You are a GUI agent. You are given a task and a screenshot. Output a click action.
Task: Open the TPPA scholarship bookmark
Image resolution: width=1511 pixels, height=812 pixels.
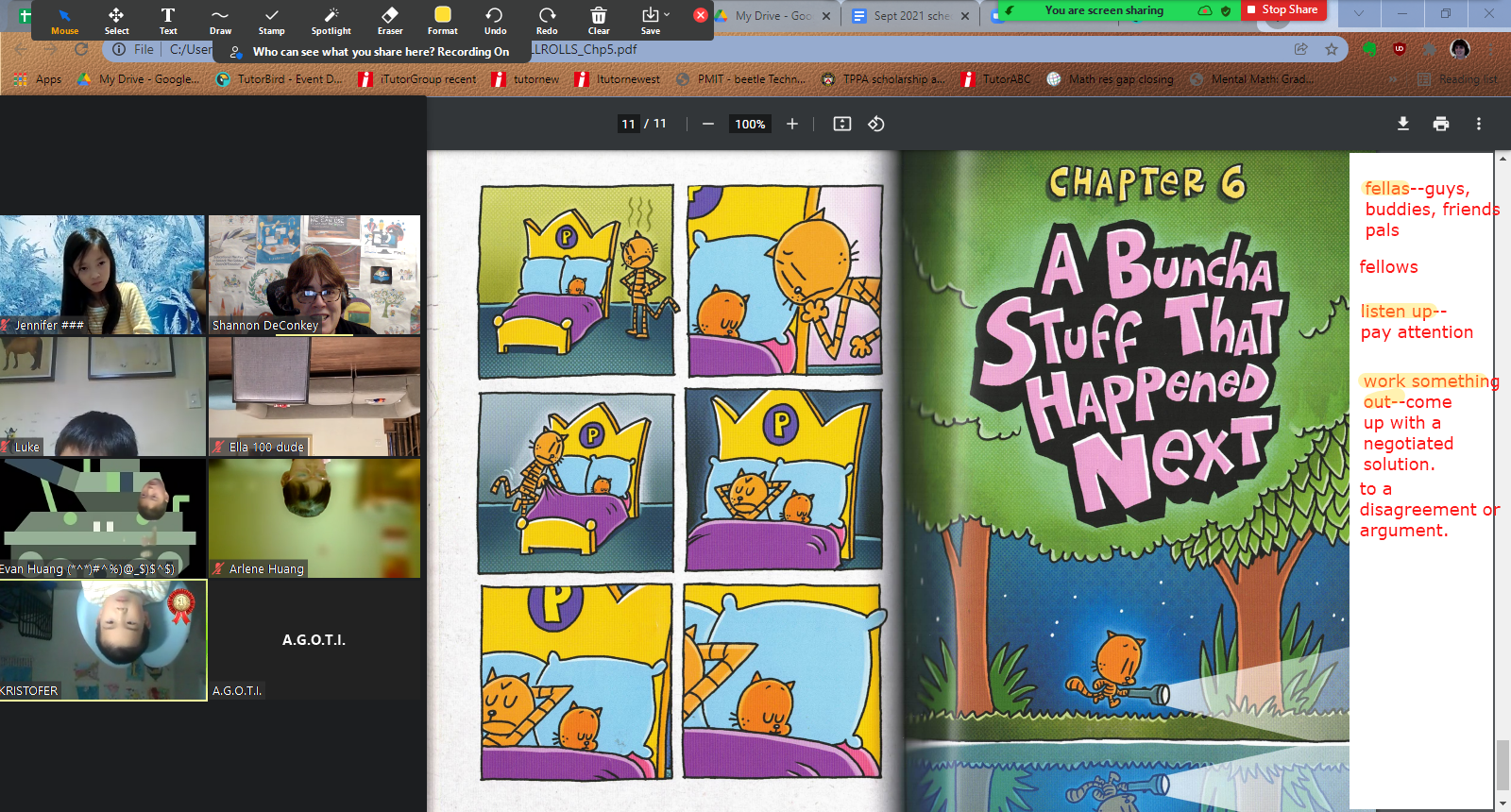883,79
